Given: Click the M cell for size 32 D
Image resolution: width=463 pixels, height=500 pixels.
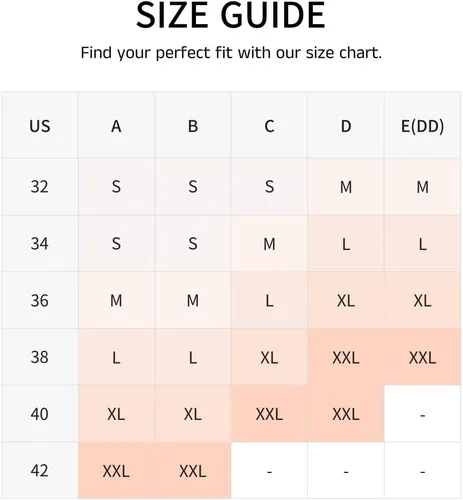Looking at the screenshot, I should 346,187.
